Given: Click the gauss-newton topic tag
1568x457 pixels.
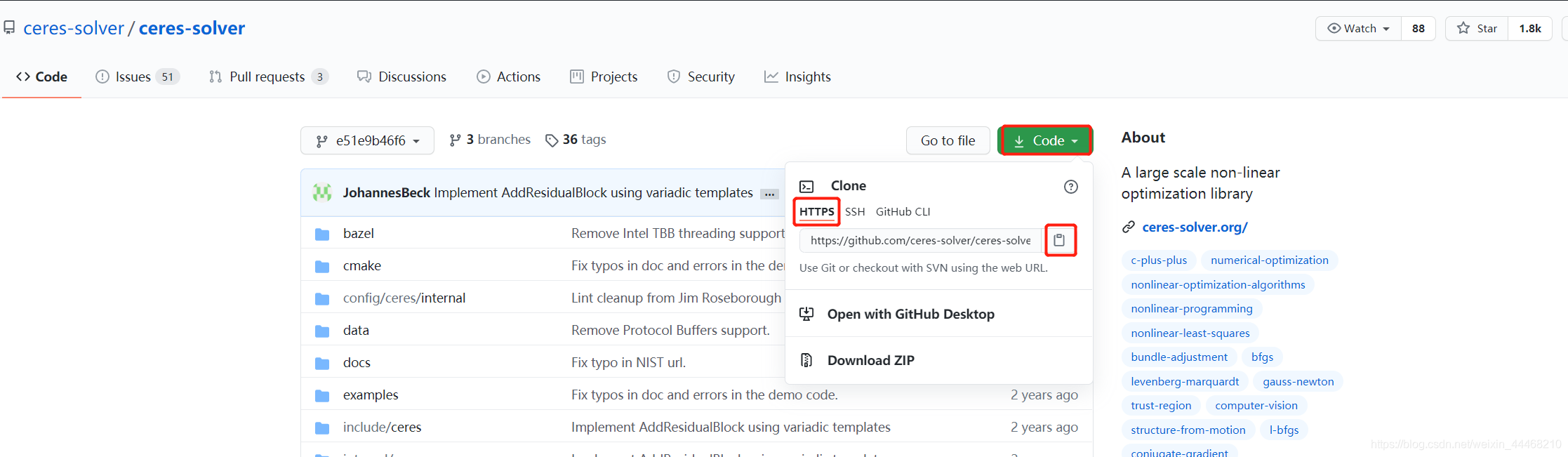Looking at the screenshot, I should click(x=1298, y=381).
